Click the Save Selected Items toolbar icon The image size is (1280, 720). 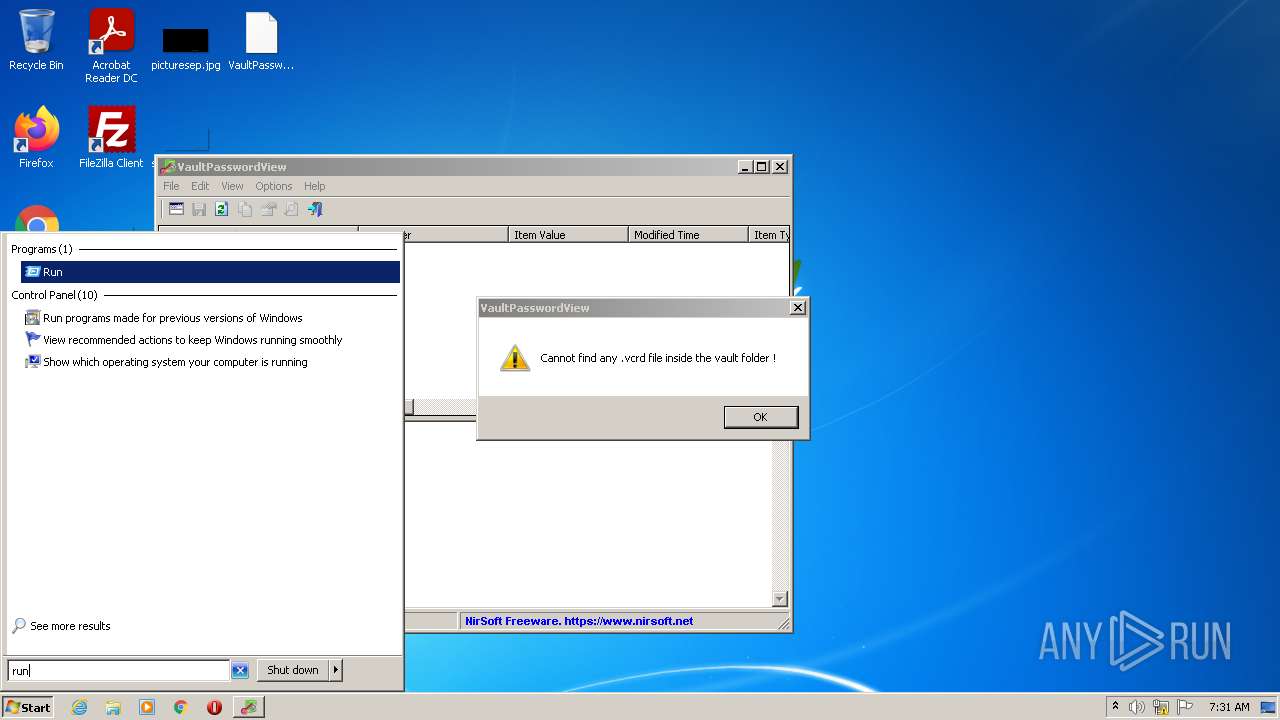[x=199, y=209]
